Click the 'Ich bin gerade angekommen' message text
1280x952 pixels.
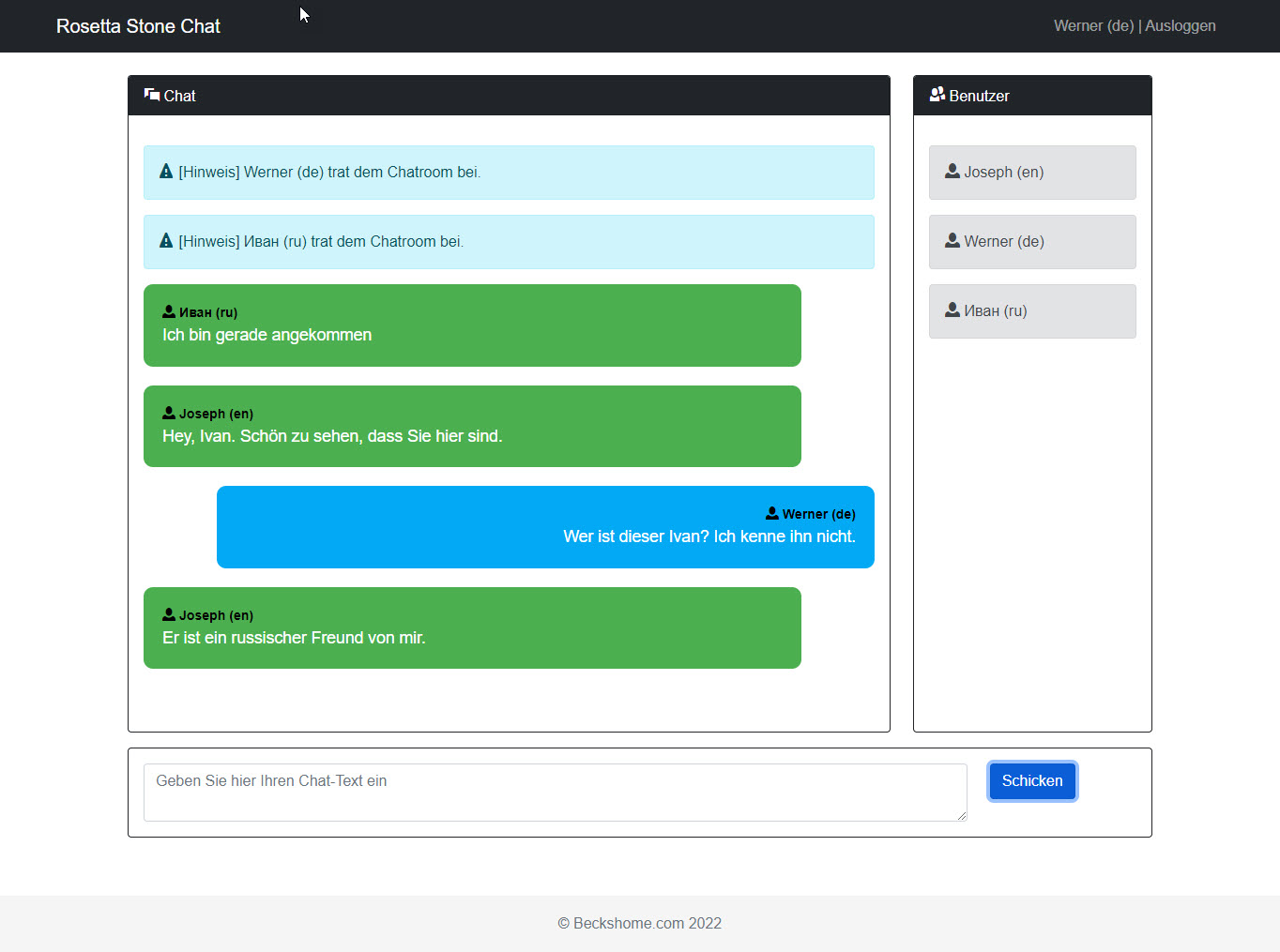pos(267,336)
